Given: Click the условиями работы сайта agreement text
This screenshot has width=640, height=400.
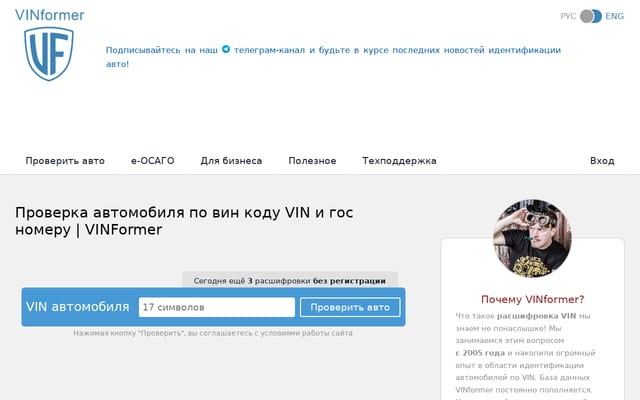Looking at the screenshot, I should (307, 333).
